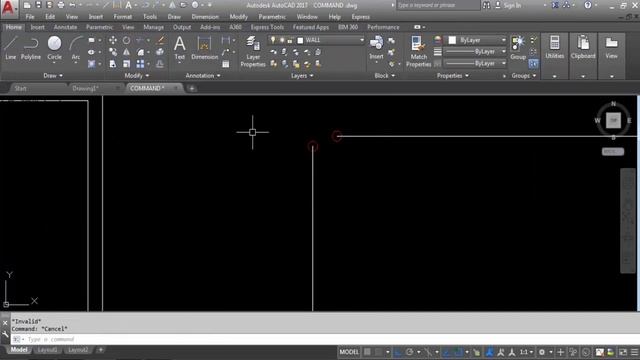Select the Polyline tool

(31, 48)
